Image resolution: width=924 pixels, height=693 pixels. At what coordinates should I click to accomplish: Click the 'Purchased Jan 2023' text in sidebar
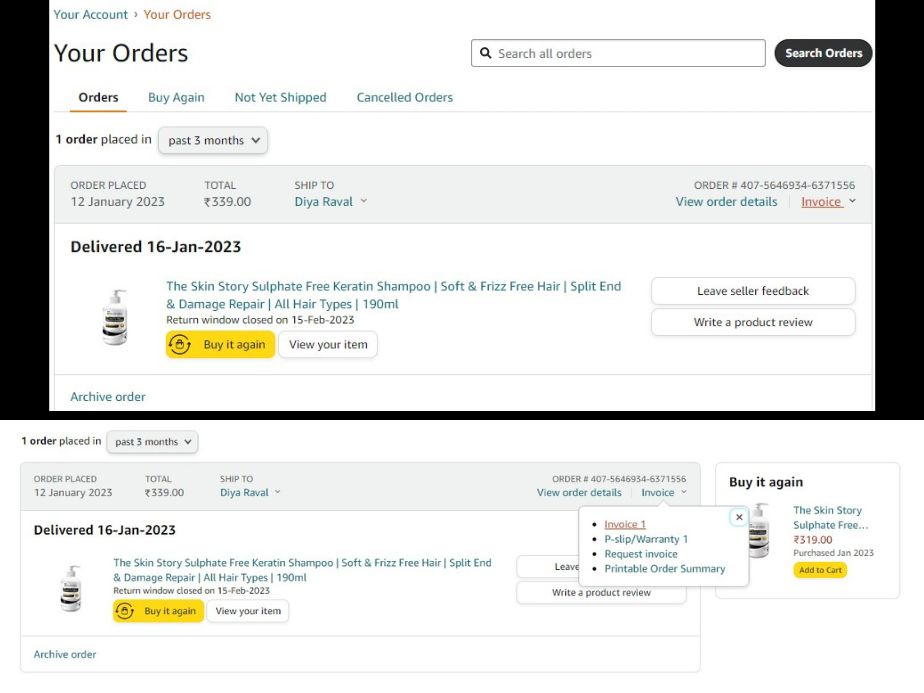coord(833,553)
